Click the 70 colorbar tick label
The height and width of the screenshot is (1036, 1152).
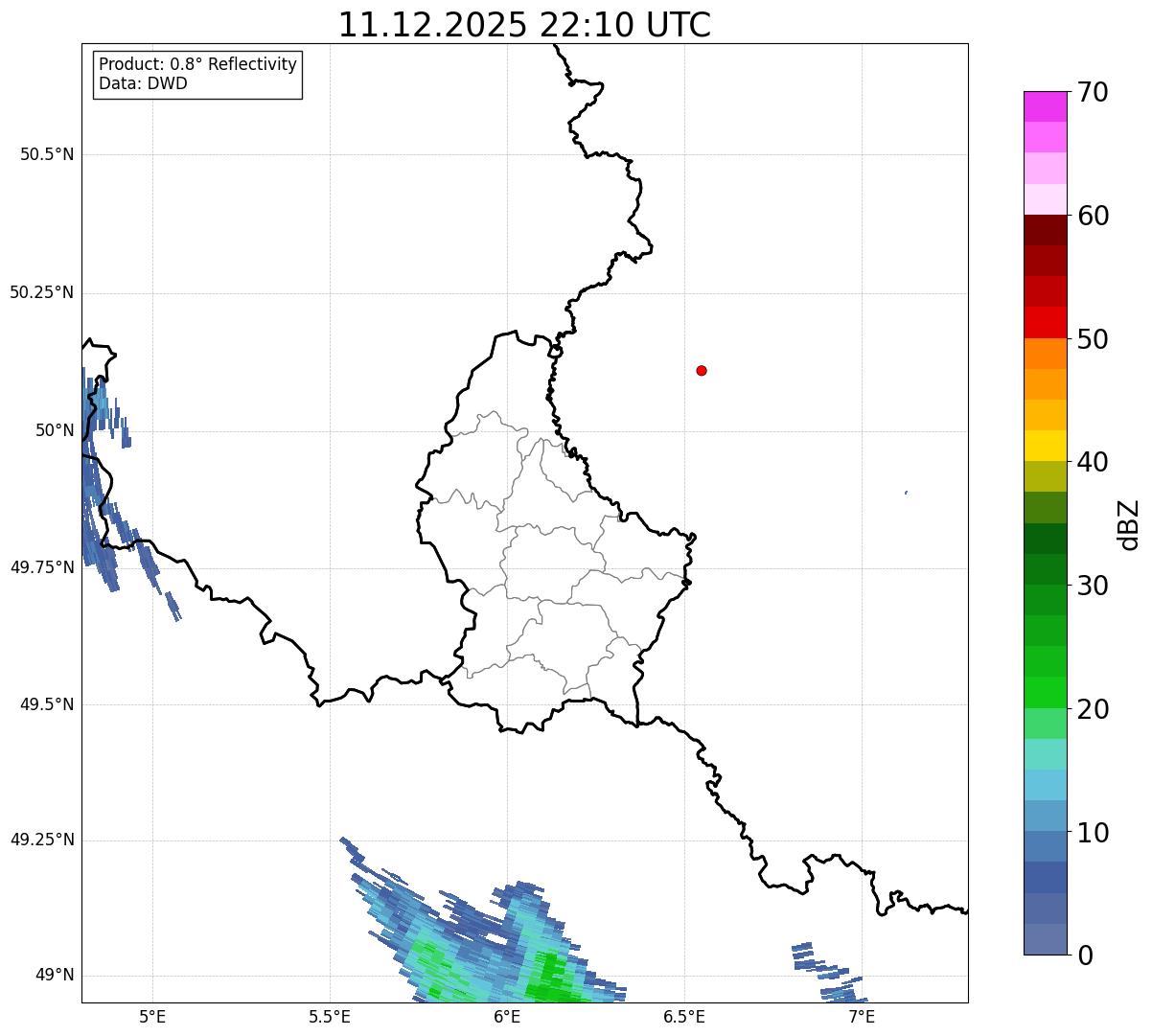pos(1093,93)
